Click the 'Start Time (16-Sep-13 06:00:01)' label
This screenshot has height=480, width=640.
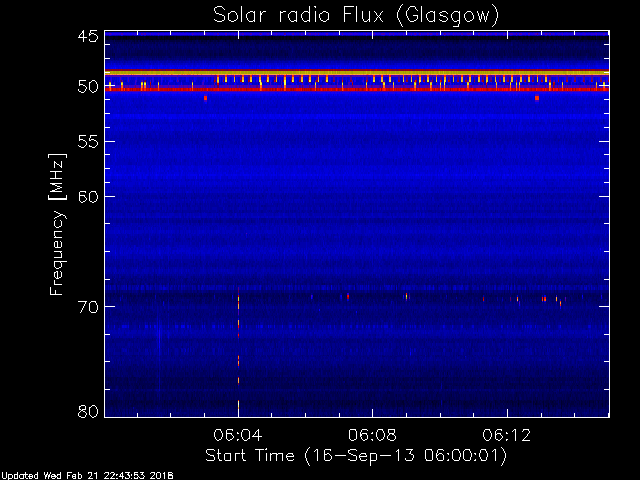click(356, 456)
